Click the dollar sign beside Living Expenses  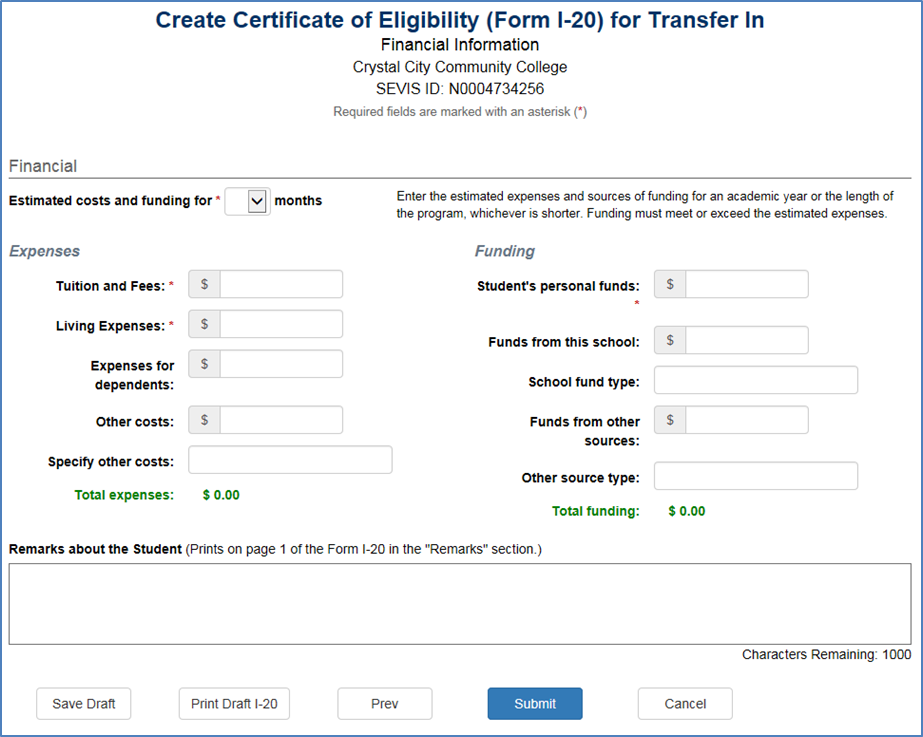(x=204, y=324)
